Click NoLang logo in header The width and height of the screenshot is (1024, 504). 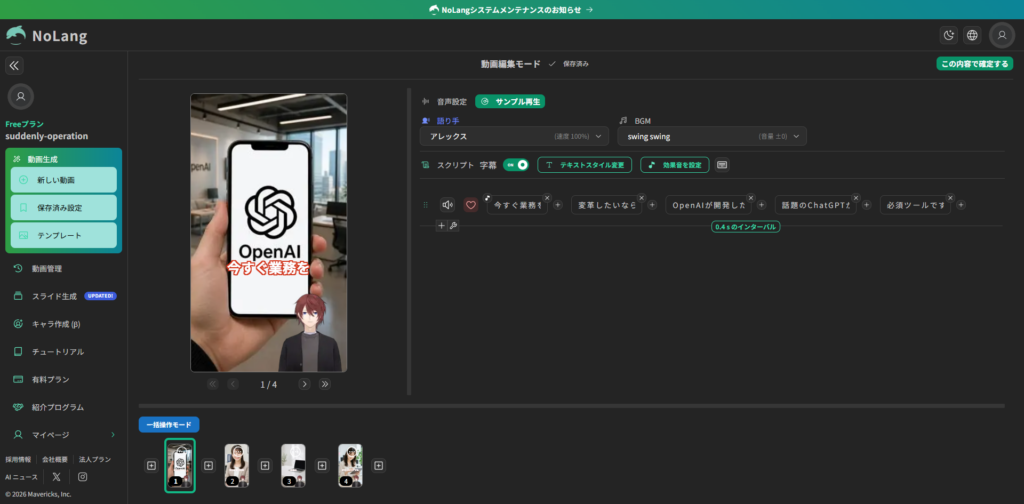tap(47, 36)
